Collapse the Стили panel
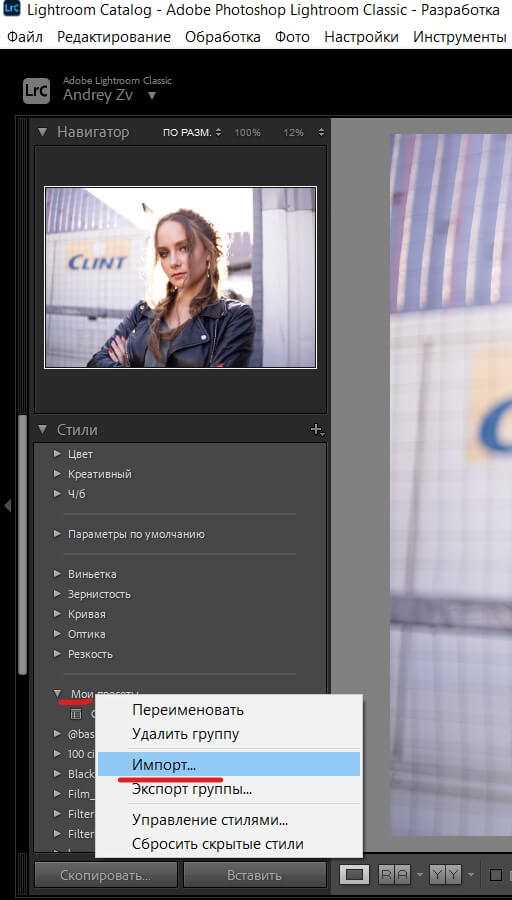Viewport: 512px width, 900px height. 42,429
